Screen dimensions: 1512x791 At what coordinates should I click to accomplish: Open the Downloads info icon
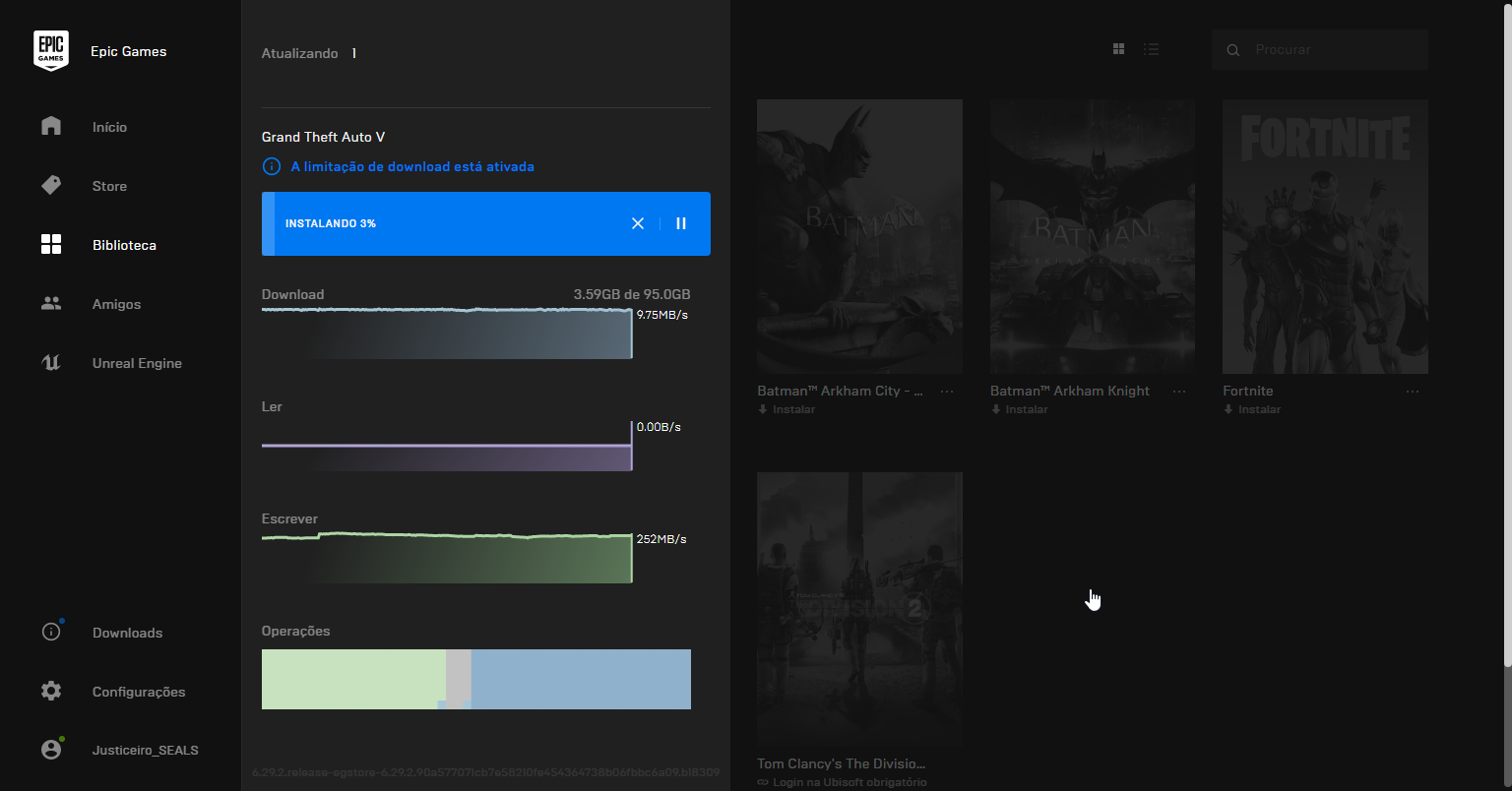[51, 632]
